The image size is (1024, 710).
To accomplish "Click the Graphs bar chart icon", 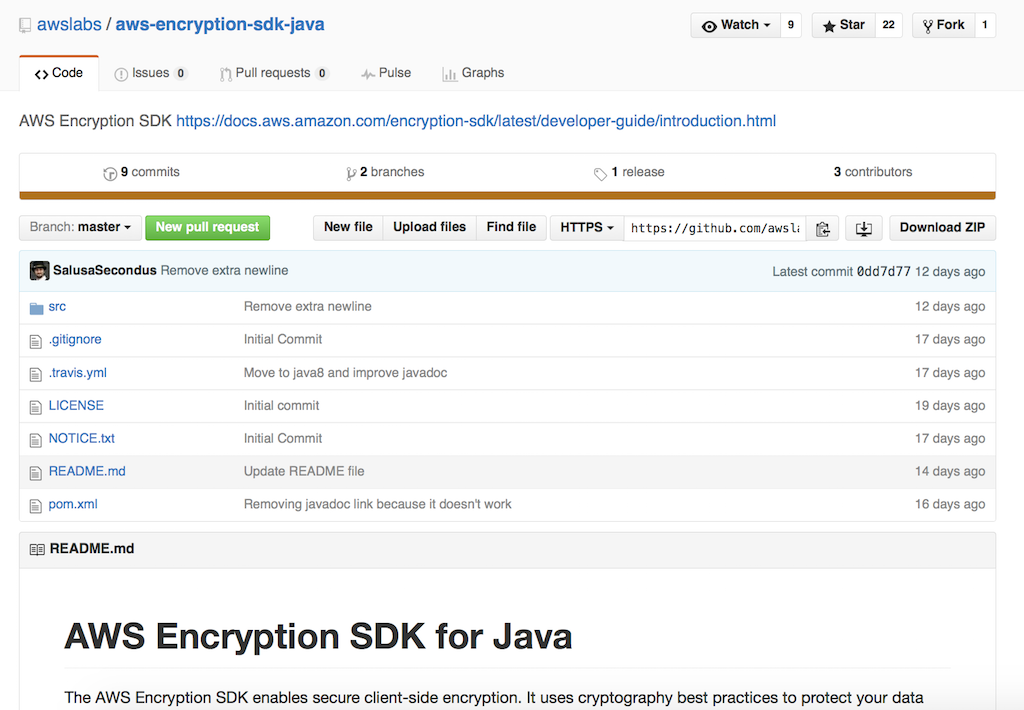I will [449, 74].
